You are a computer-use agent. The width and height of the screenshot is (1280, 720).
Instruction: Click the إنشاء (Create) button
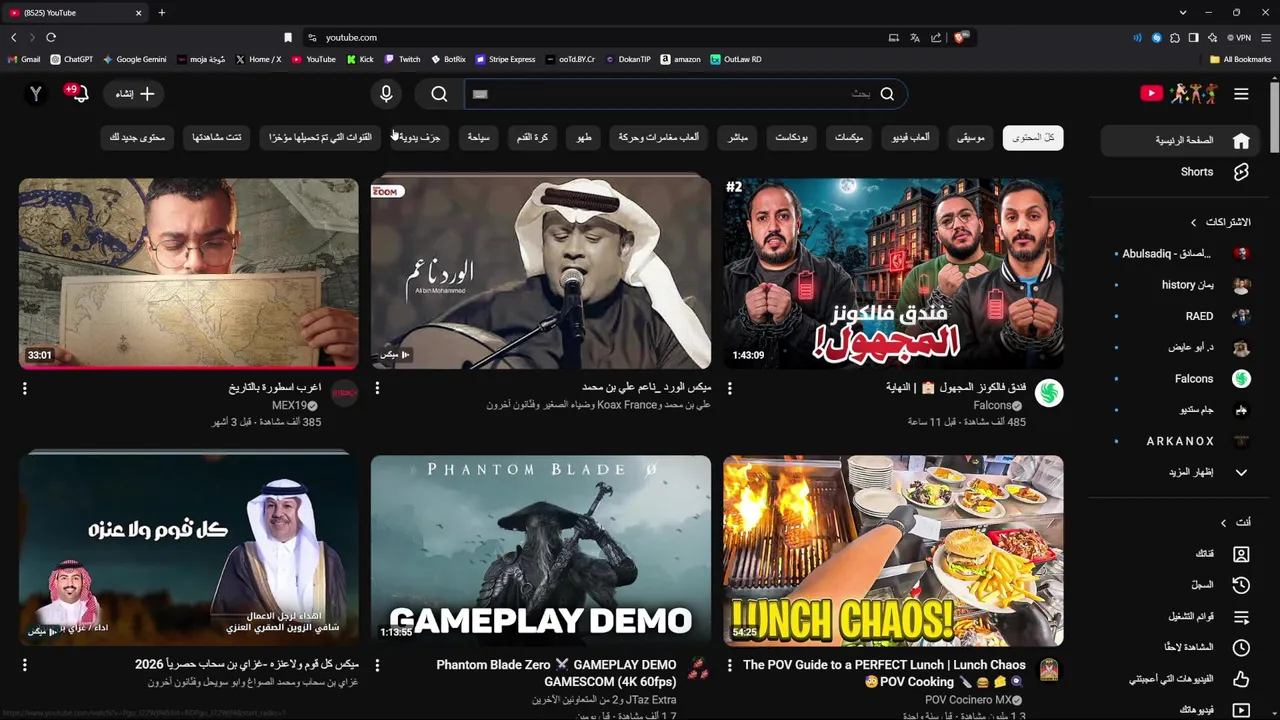click(135, 94)
